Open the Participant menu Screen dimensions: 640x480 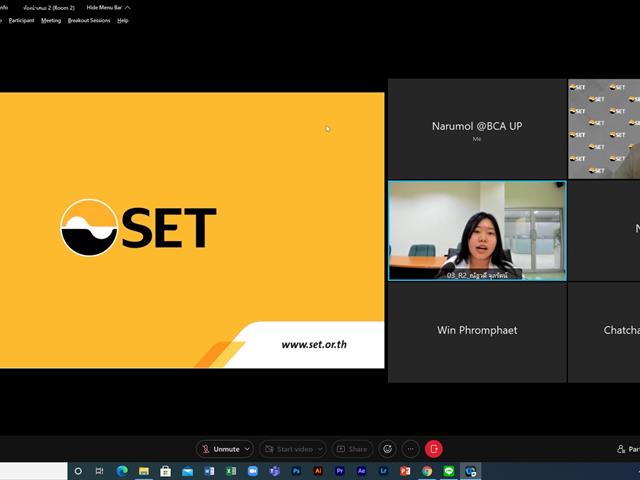[x=21, y=20]
